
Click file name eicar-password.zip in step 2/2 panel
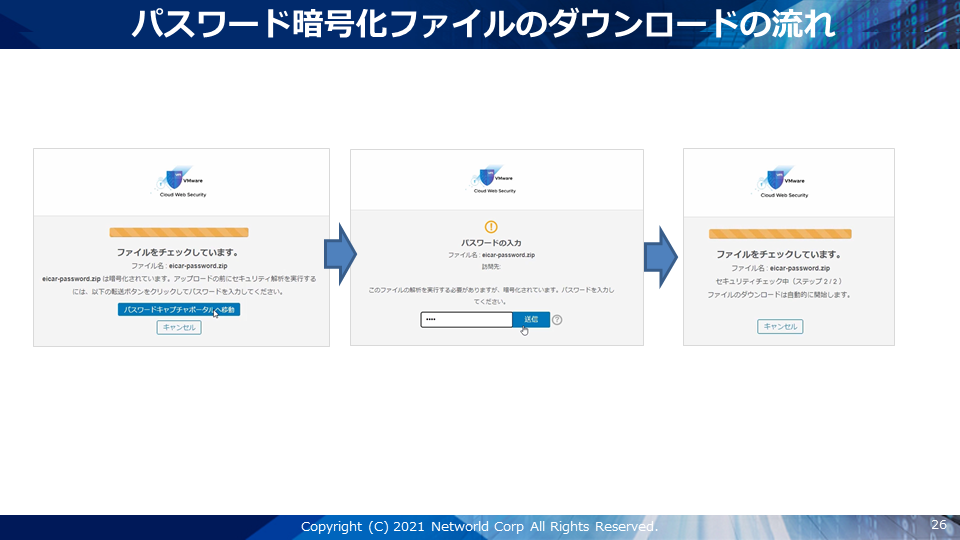point(800,269)
